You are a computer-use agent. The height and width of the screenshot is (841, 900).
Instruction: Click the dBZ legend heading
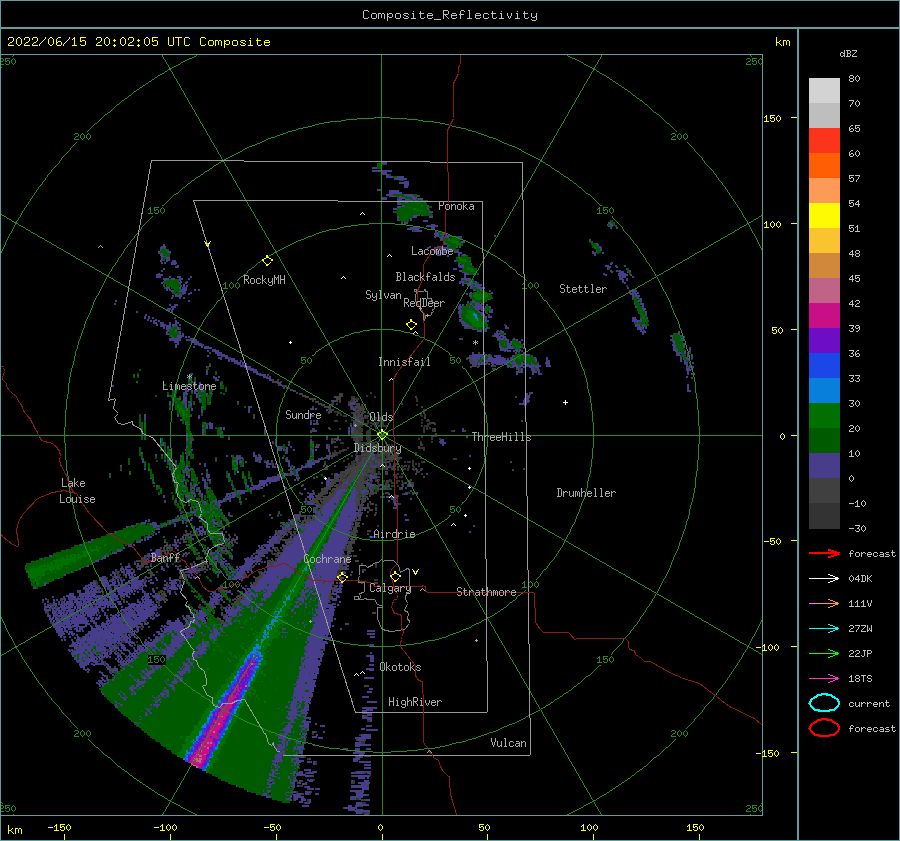click(848, 53)
